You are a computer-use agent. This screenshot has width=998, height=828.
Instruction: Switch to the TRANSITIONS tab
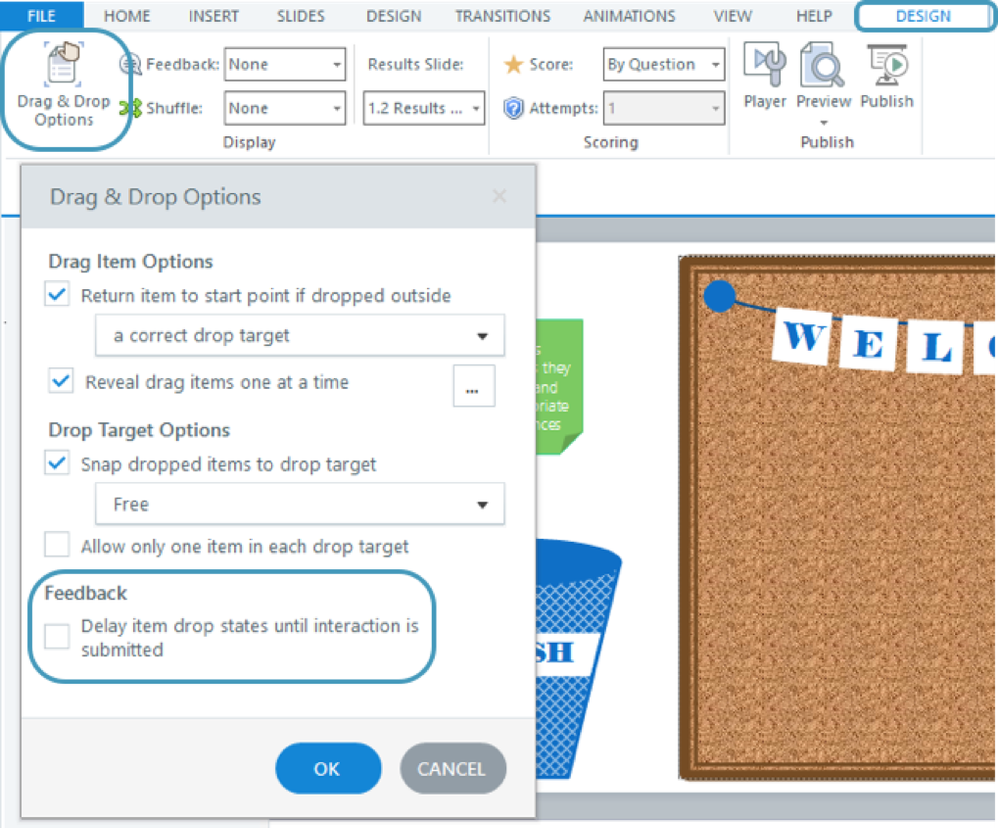click(x=502, y=16)
